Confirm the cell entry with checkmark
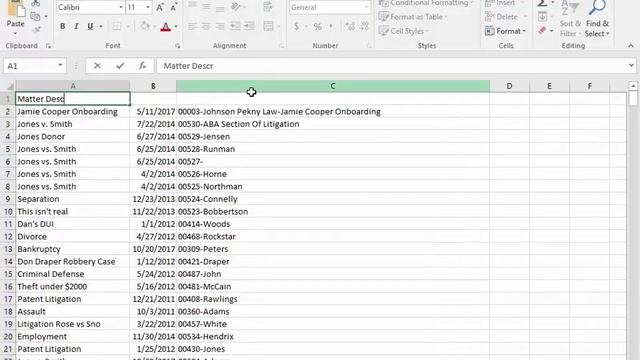640x360 pixels. pos(120,66)
